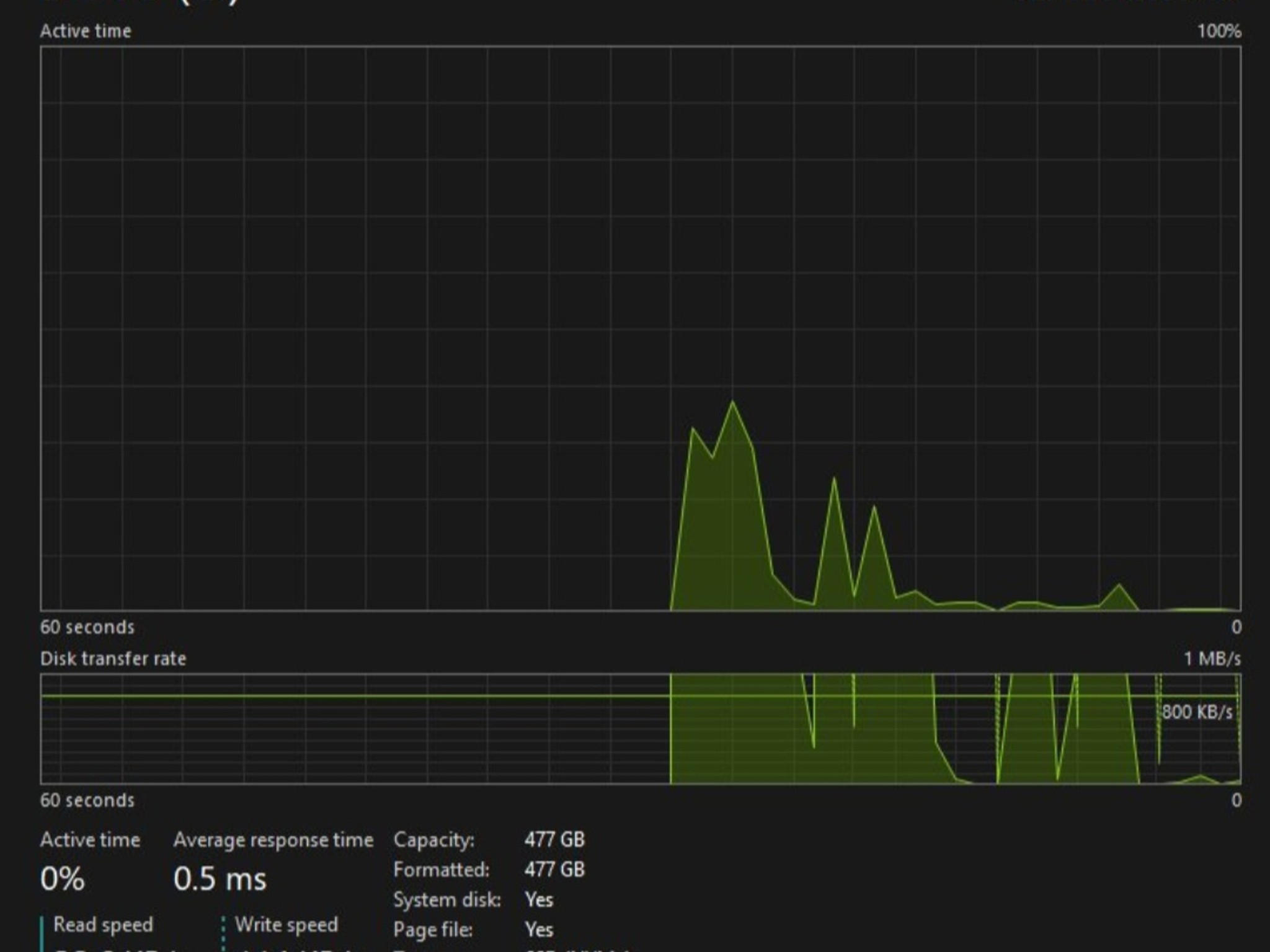This screenshot has height=952, width=1270.
Task: Click the 800 KB/s marker label
Action: 1197,712
